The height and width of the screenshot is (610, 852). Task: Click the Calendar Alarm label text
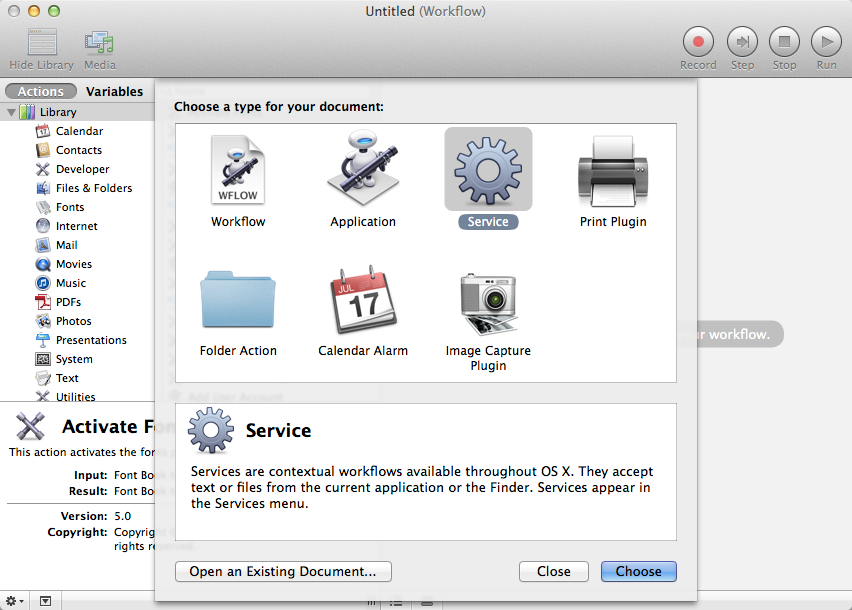[363, 351]
